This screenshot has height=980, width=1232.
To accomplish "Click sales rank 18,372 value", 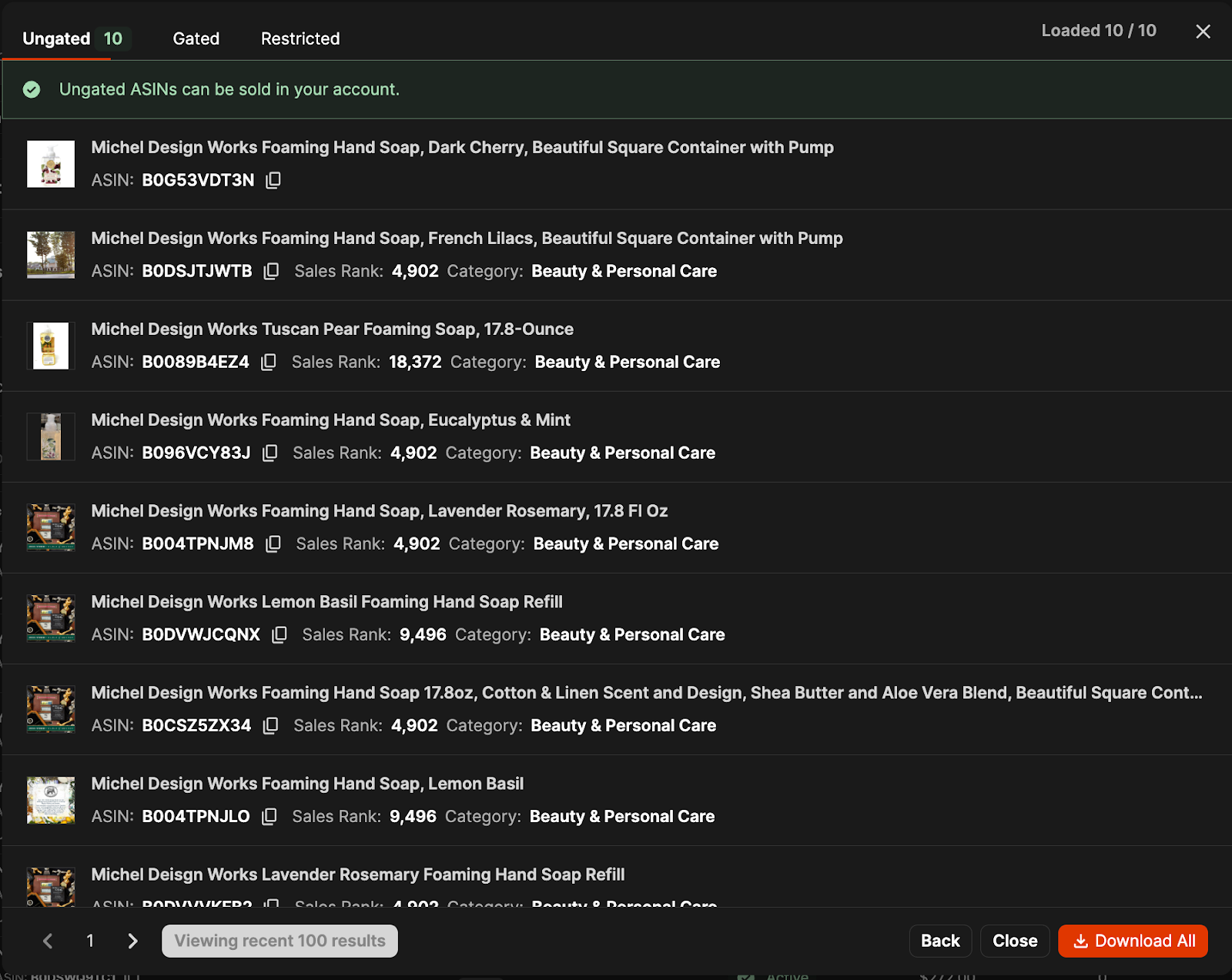I will point(415,362).
